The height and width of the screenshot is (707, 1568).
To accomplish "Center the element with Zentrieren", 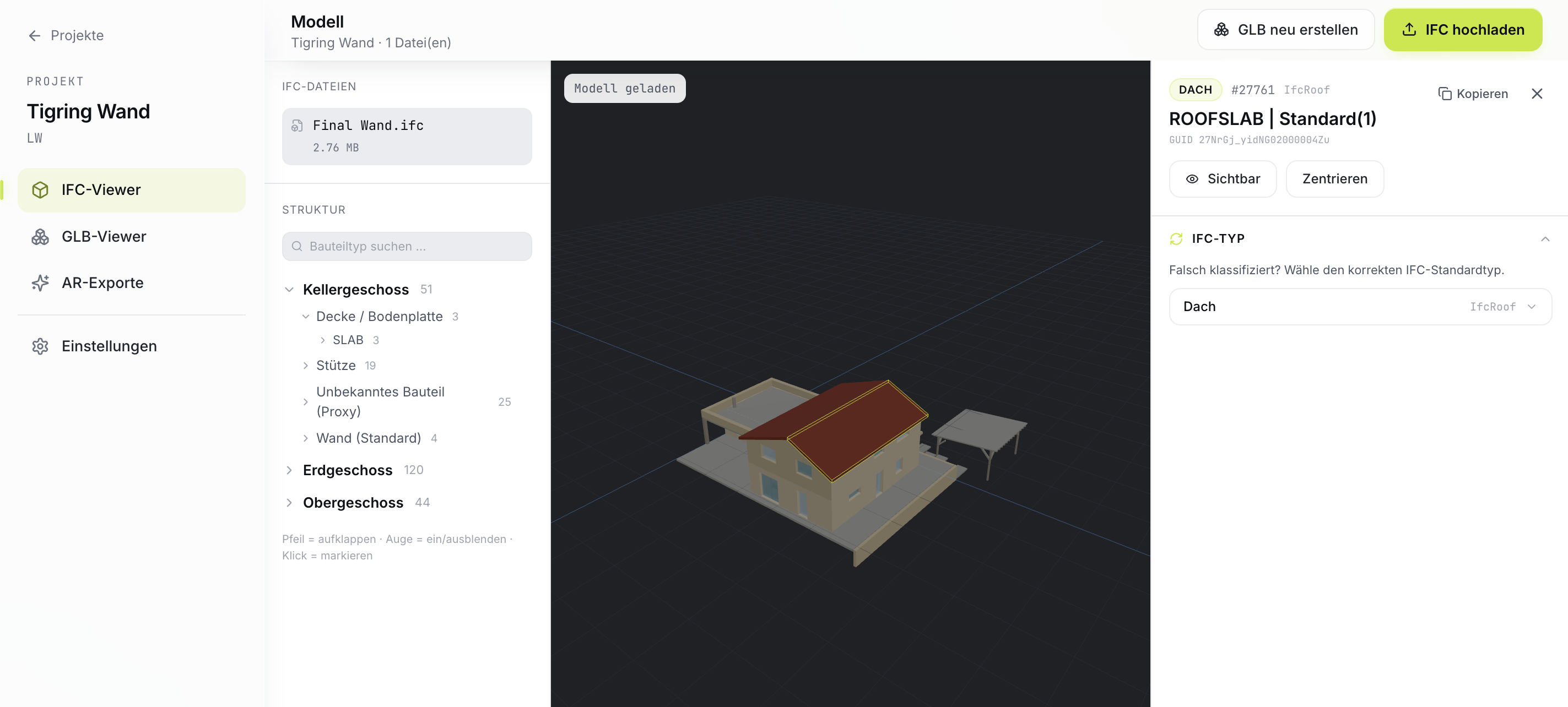I will point(1334,179).
